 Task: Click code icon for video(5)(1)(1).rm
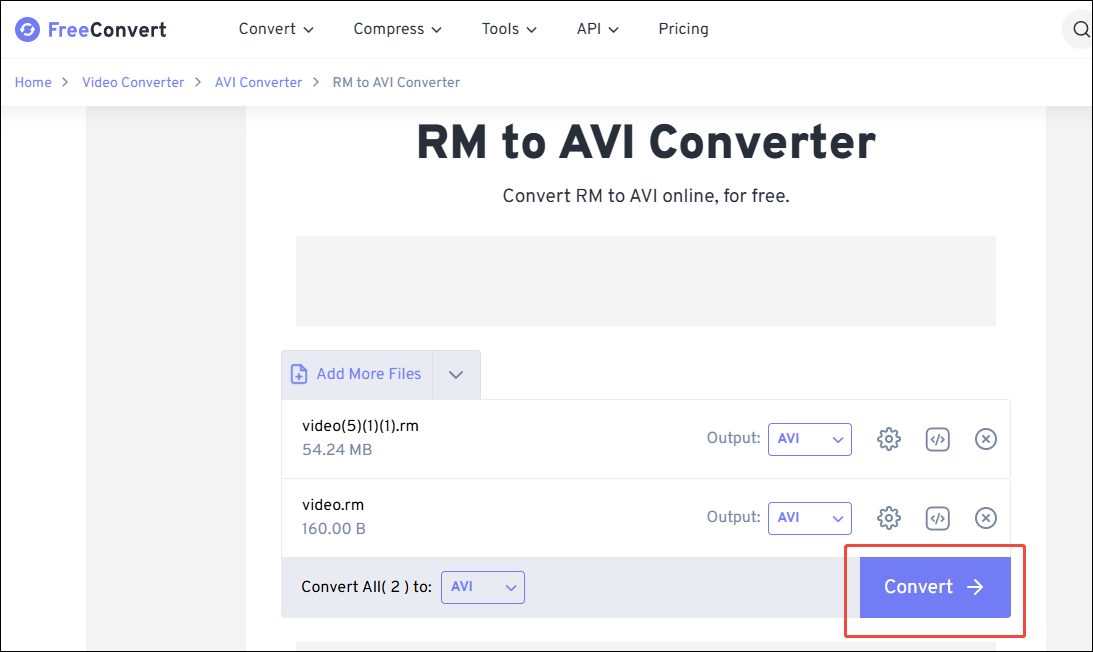tap(938, 439)
